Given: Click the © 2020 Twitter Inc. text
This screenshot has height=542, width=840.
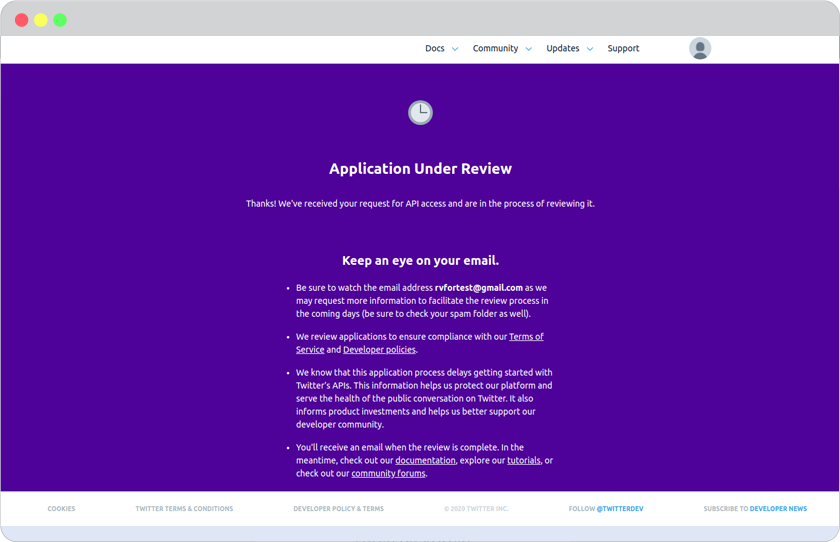Looking at the screenshot, I should 476,509.
